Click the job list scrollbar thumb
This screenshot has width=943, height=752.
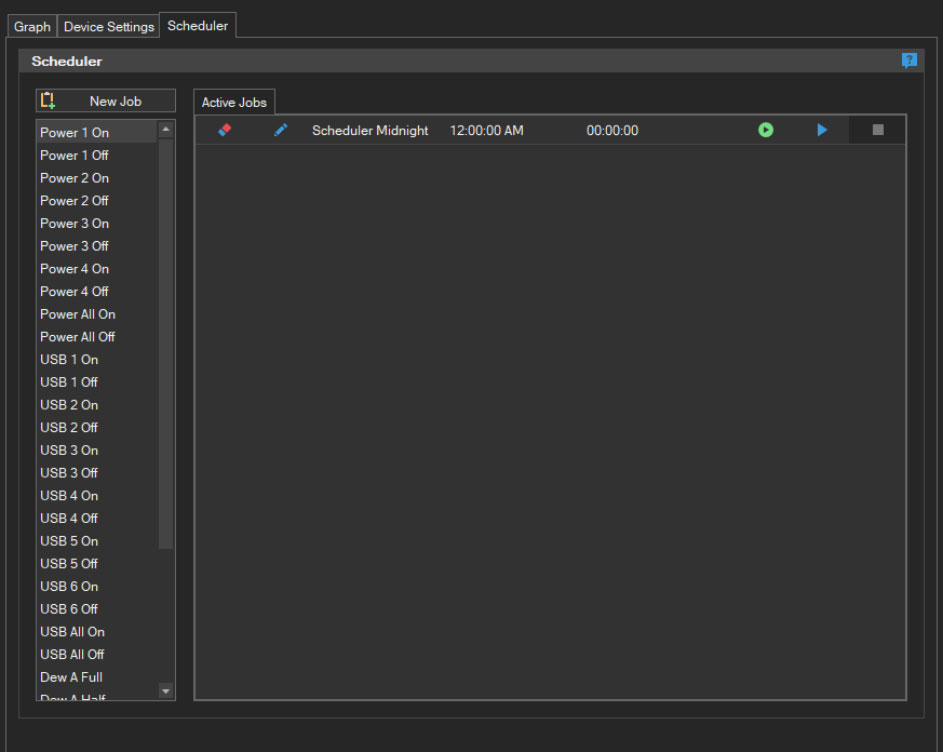point(166,344)
